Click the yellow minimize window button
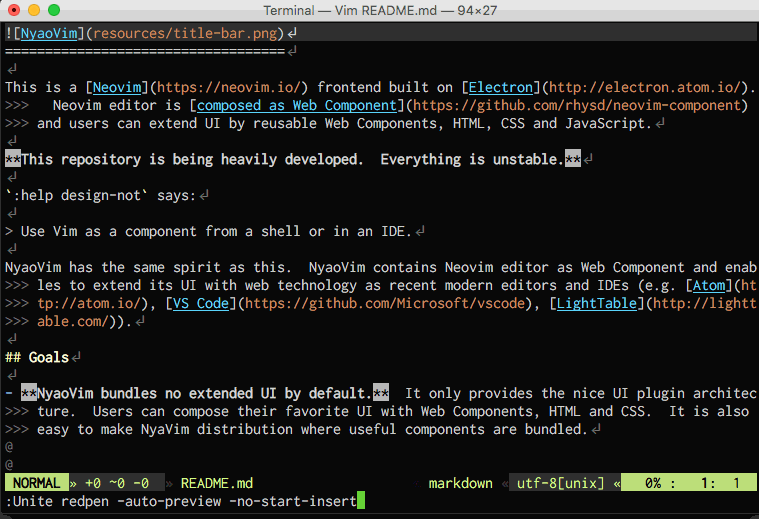The image size is (759, 519). [x=34, y=10]
